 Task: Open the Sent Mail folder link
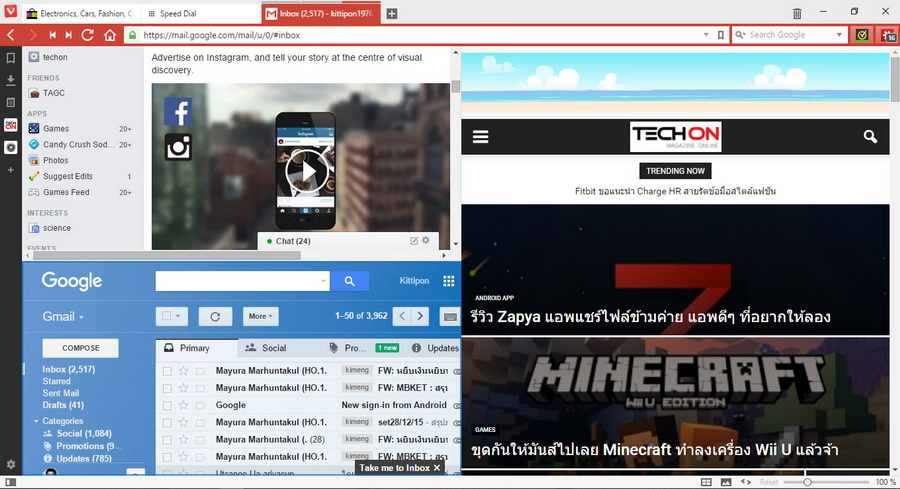(x=60, y=393)
